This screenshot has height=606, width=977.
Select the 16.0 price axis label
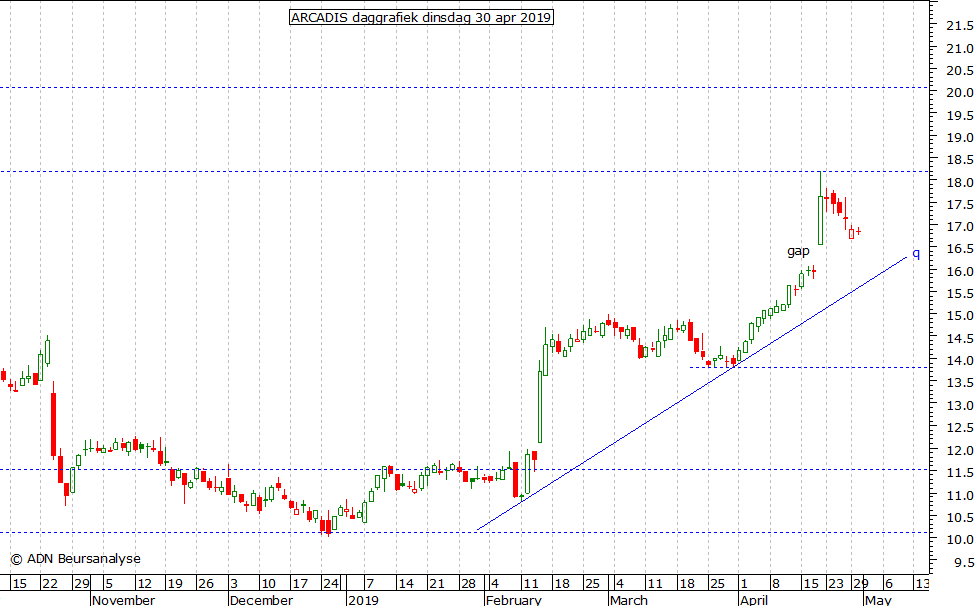[960, 272]
